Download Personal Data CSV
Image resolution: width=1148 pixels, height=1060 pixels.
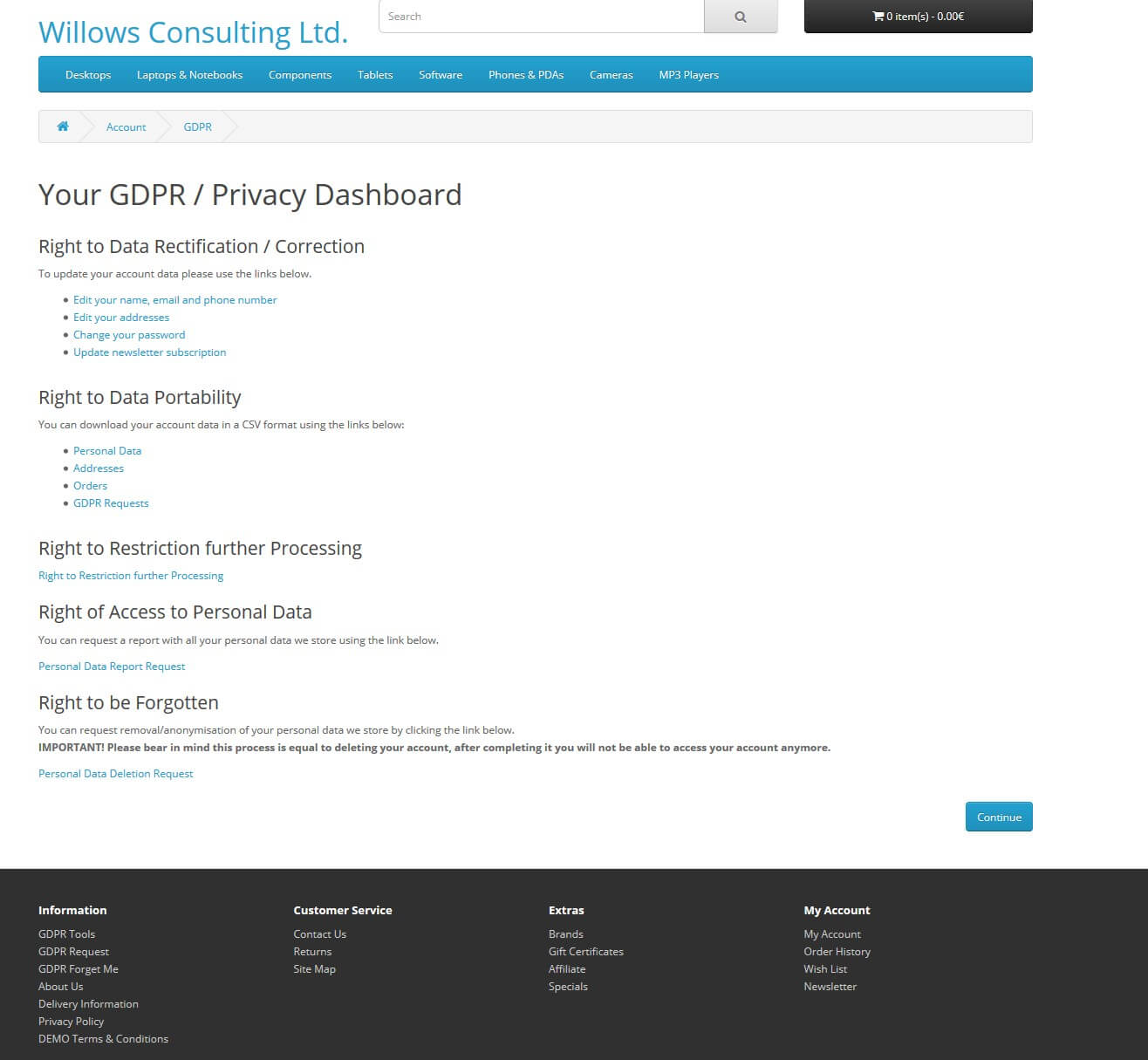(107, 451)
